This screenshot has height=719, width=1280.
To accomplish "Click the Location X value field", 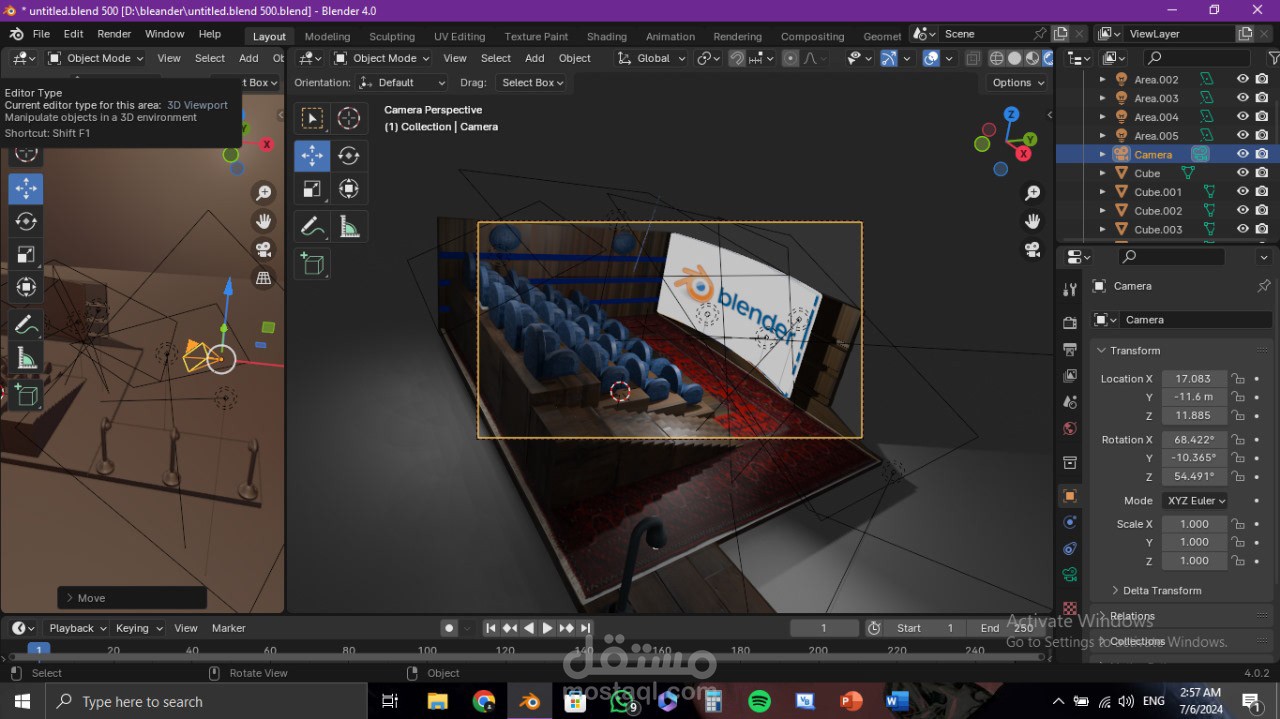I will [1194, 379].
